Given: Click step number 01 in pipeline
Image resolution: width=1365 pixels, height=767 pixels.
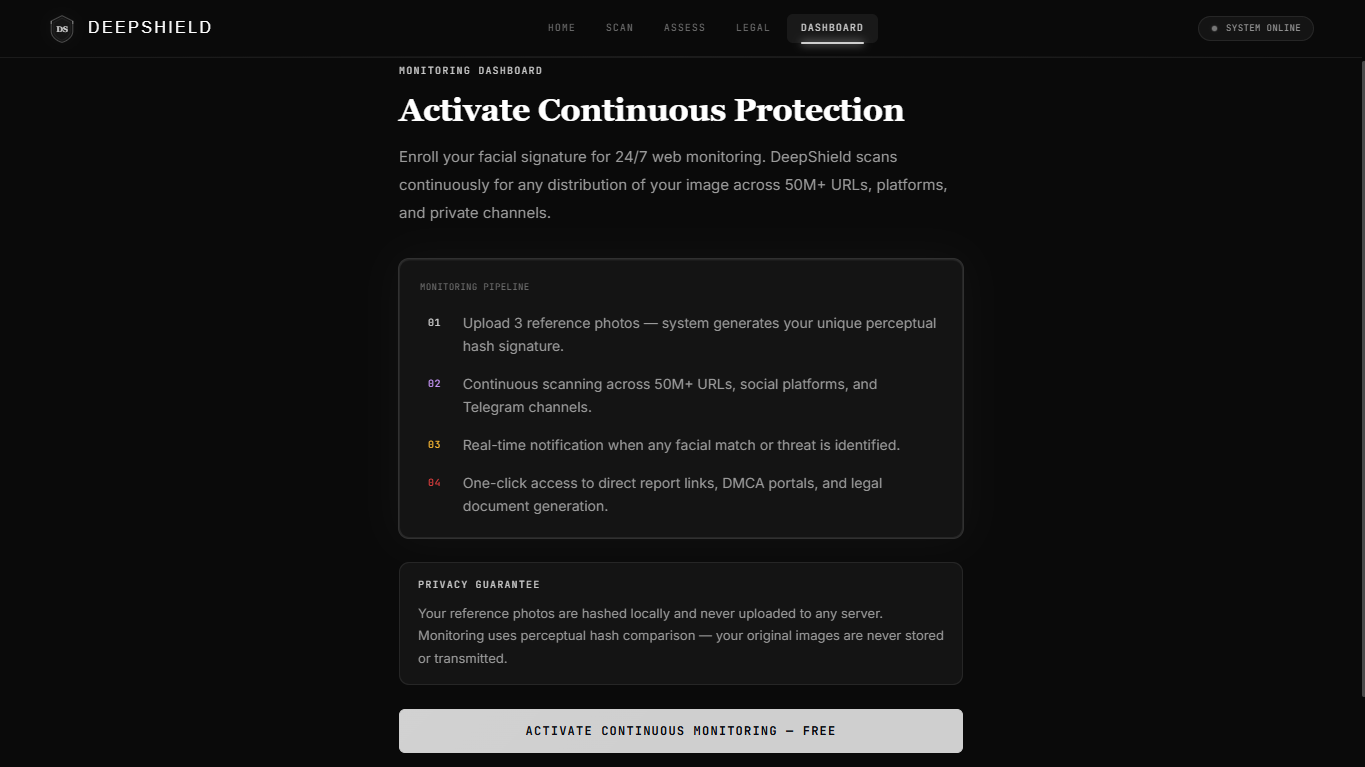Looking at the screenshot, I should tap(434, 323).
